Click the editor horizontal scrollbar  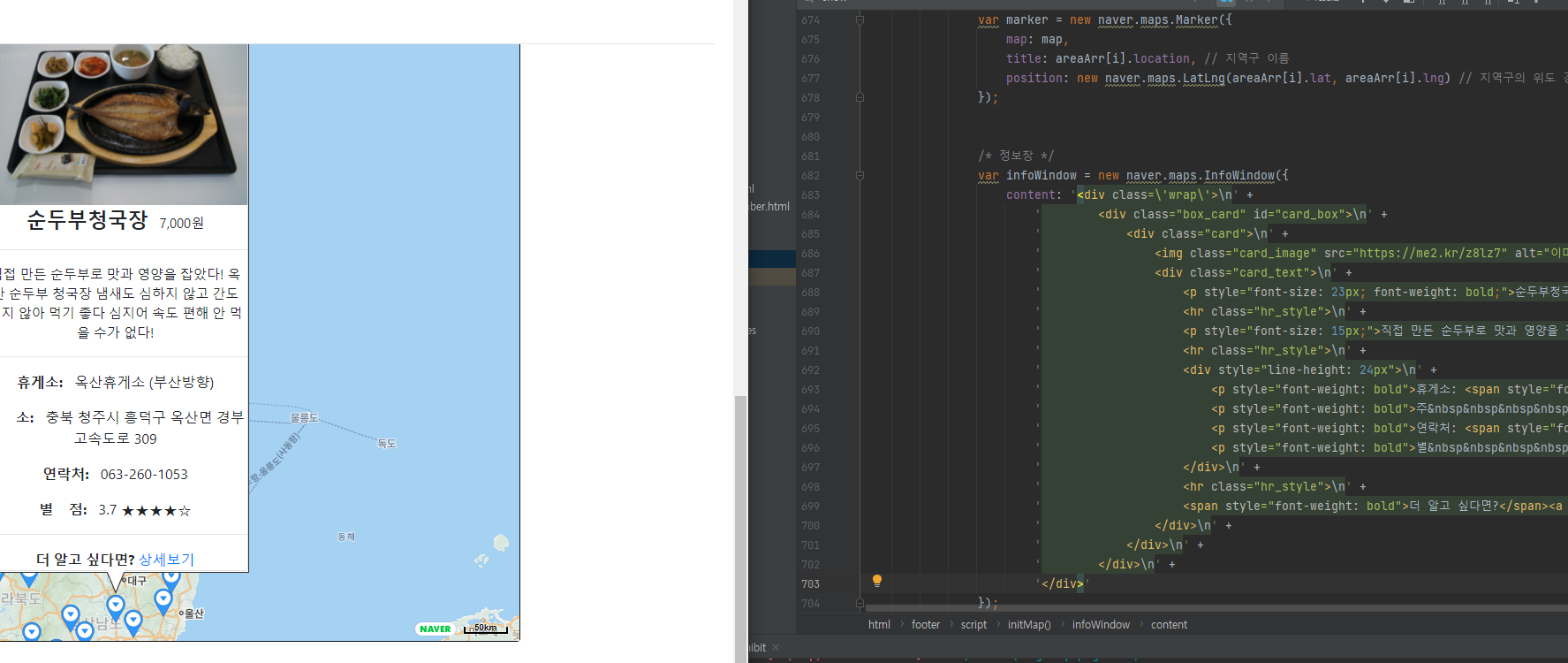click(1216, 608)
